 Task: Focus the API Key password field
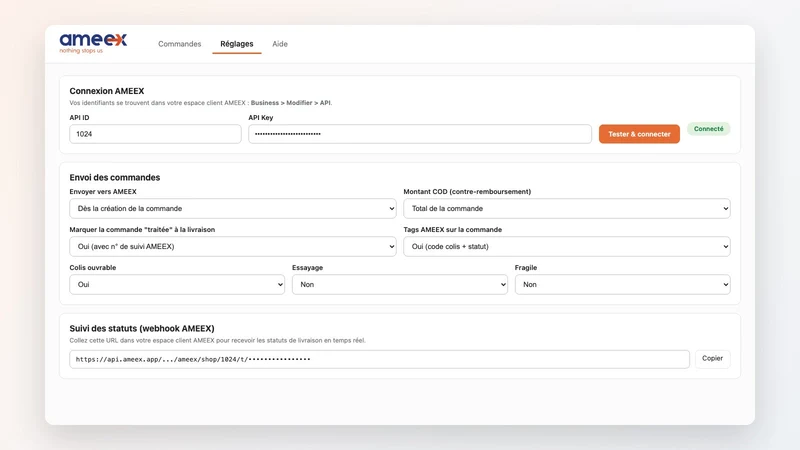[x=420, y=134]
